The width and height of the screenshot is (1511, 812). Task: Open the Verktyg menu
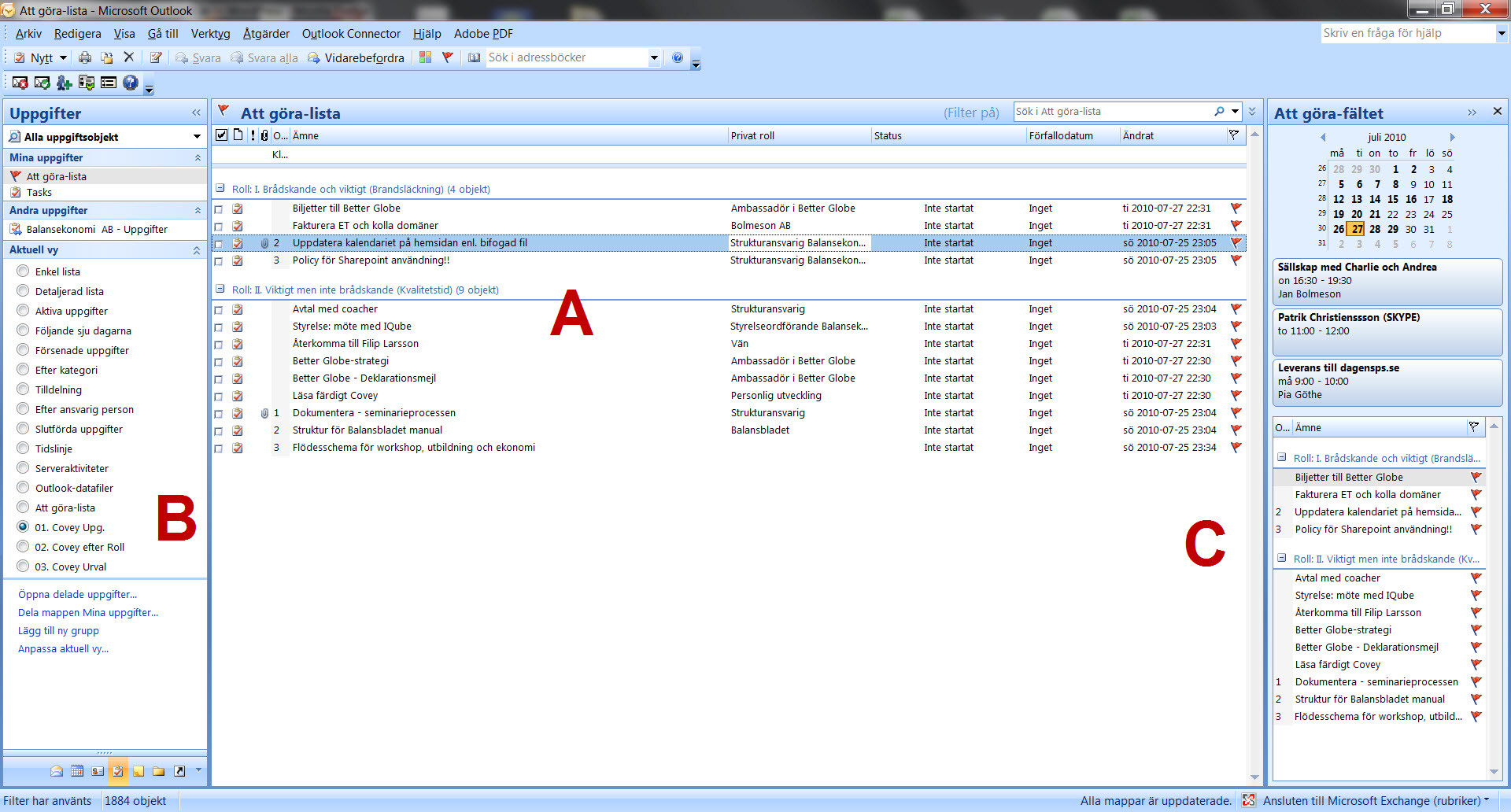pyautogui.click(x=210, y=34)
